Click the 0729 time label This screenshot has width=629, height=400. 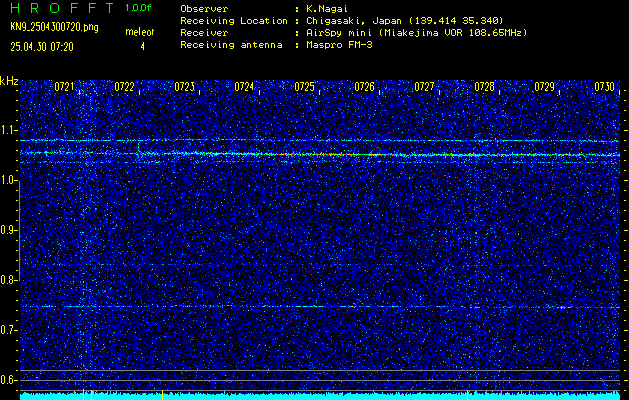pos(545,87)
